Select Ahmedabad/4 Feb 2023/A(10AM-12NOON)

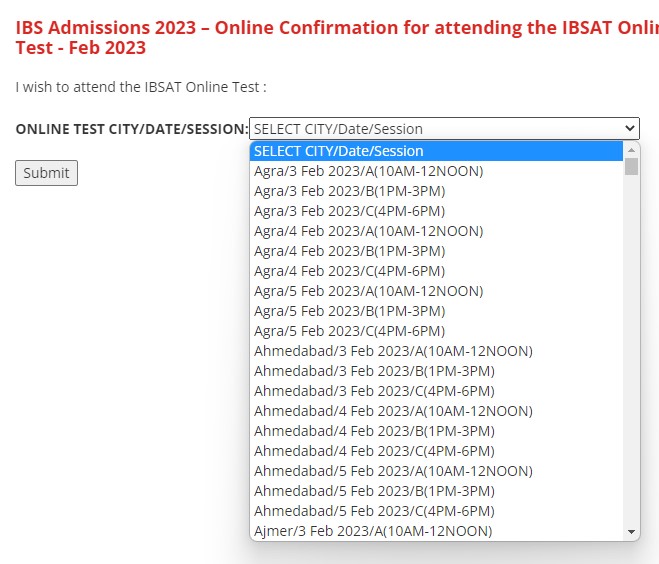click(393, 411)
